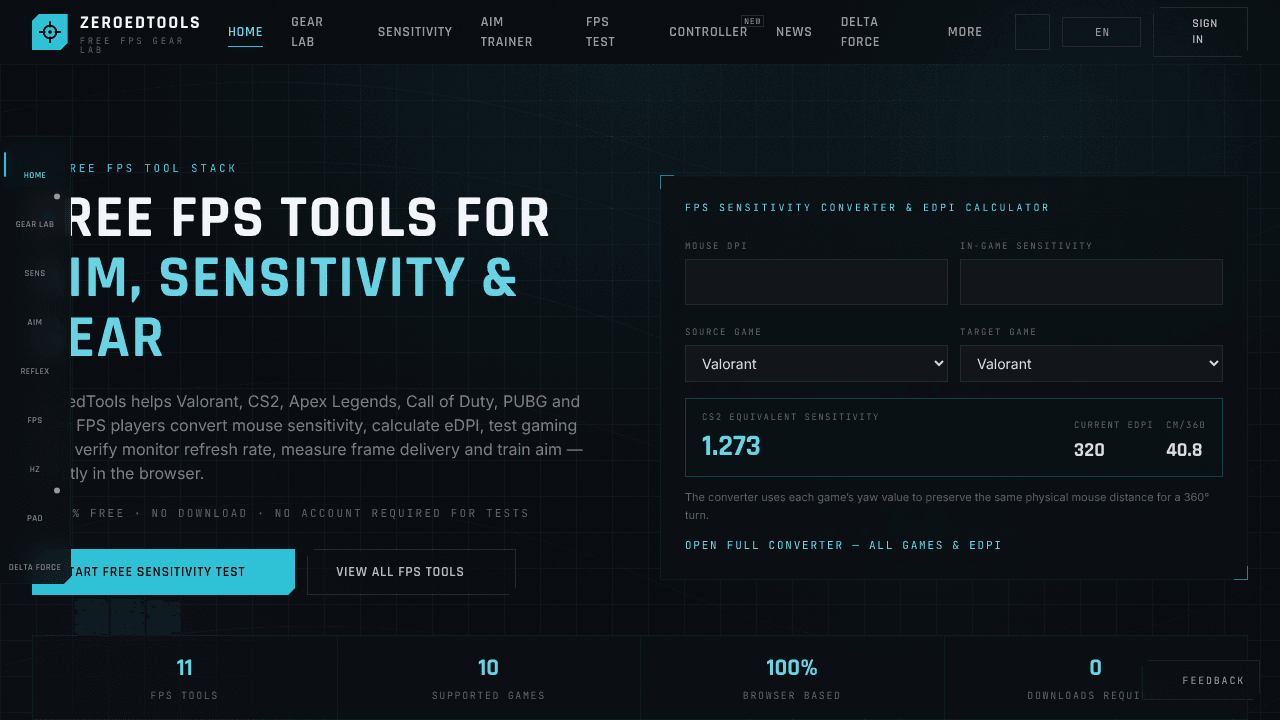Click the NEW badge above Controller

(x=752, y=21)
